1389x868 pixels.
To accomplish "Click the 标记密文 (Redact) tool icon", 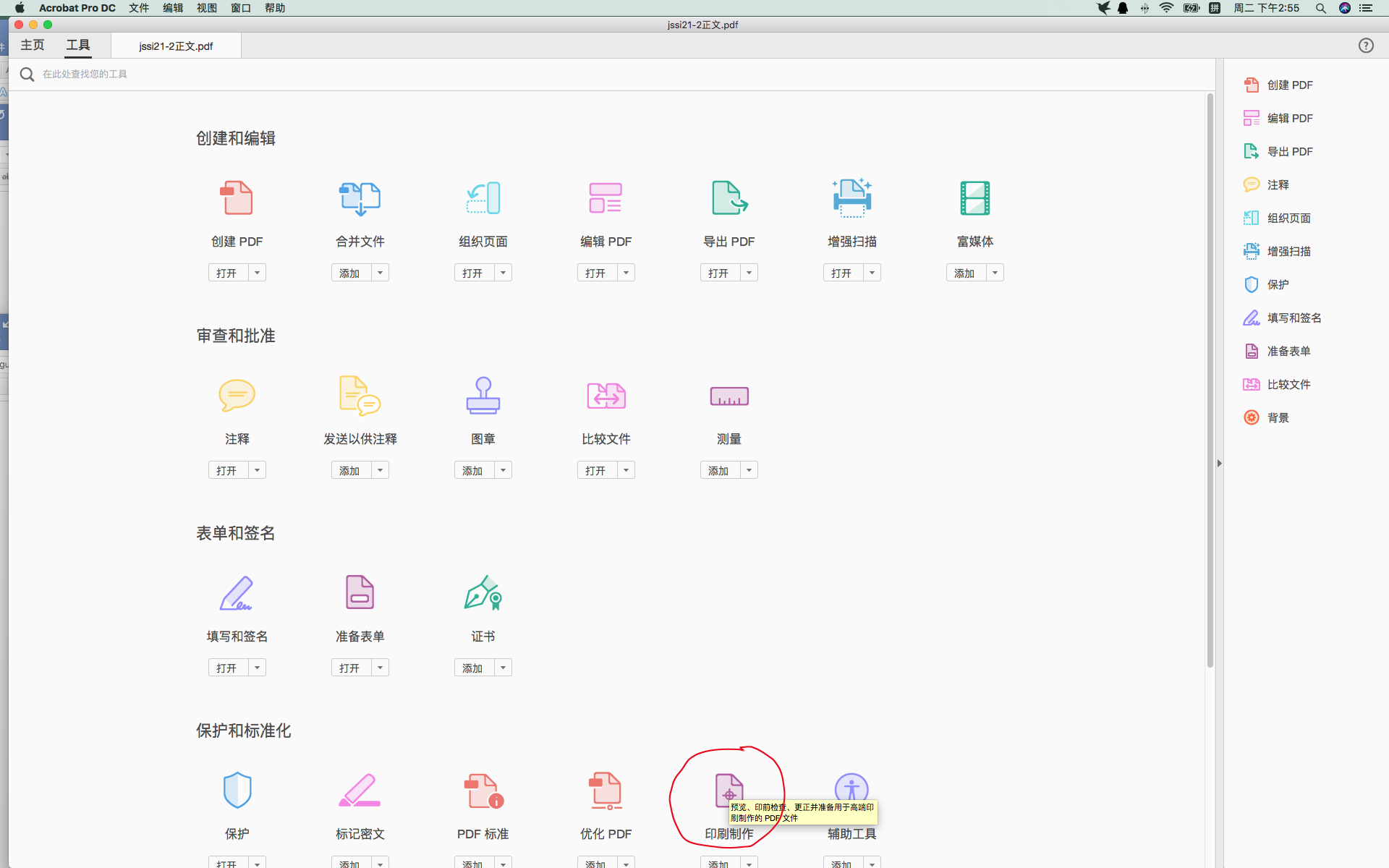I will point(360,791).
